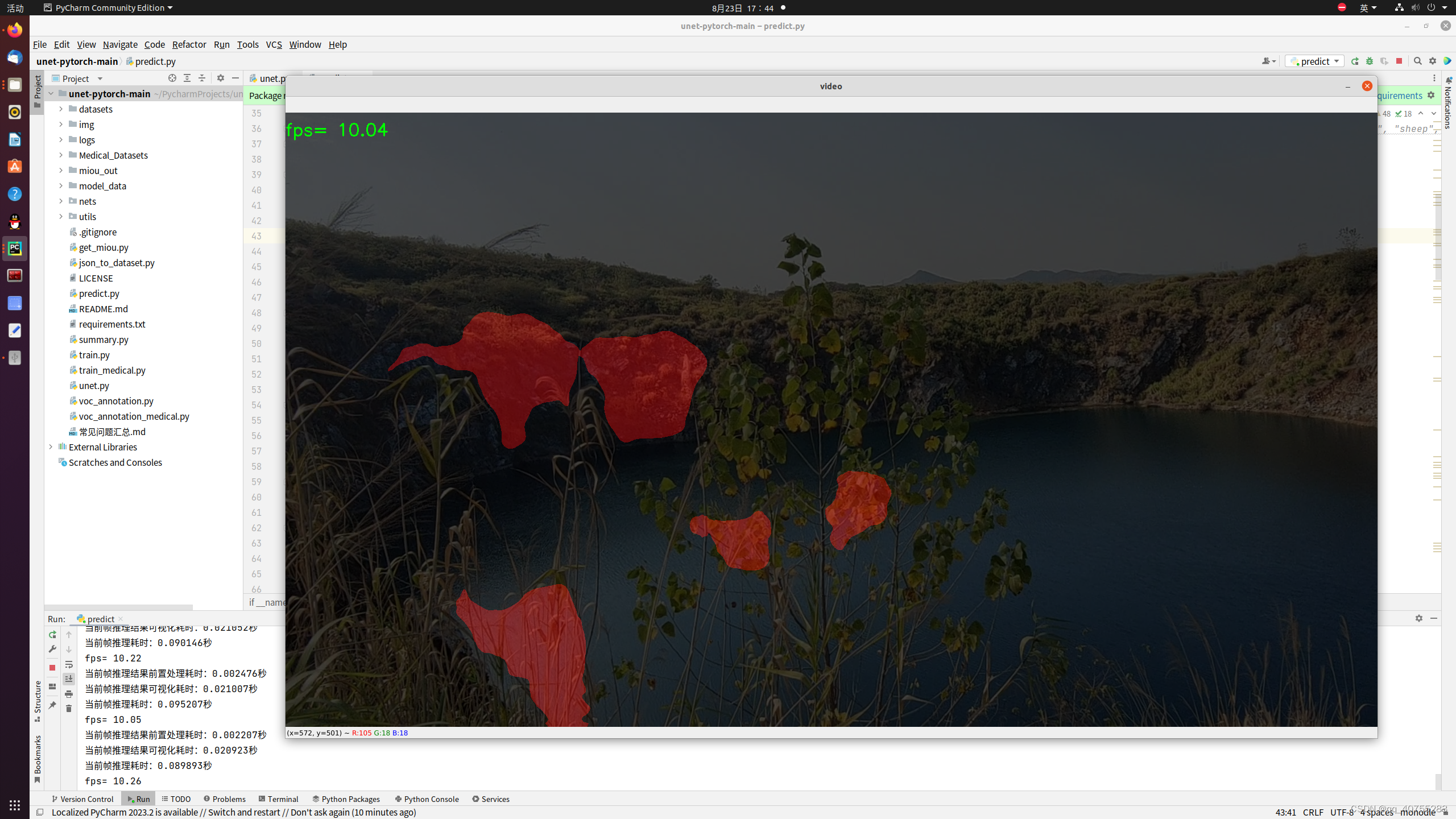The width and height of the screenshot is (1456, 819).
Task: Click the green Debug bug icon
Action: coord(1370,61)
